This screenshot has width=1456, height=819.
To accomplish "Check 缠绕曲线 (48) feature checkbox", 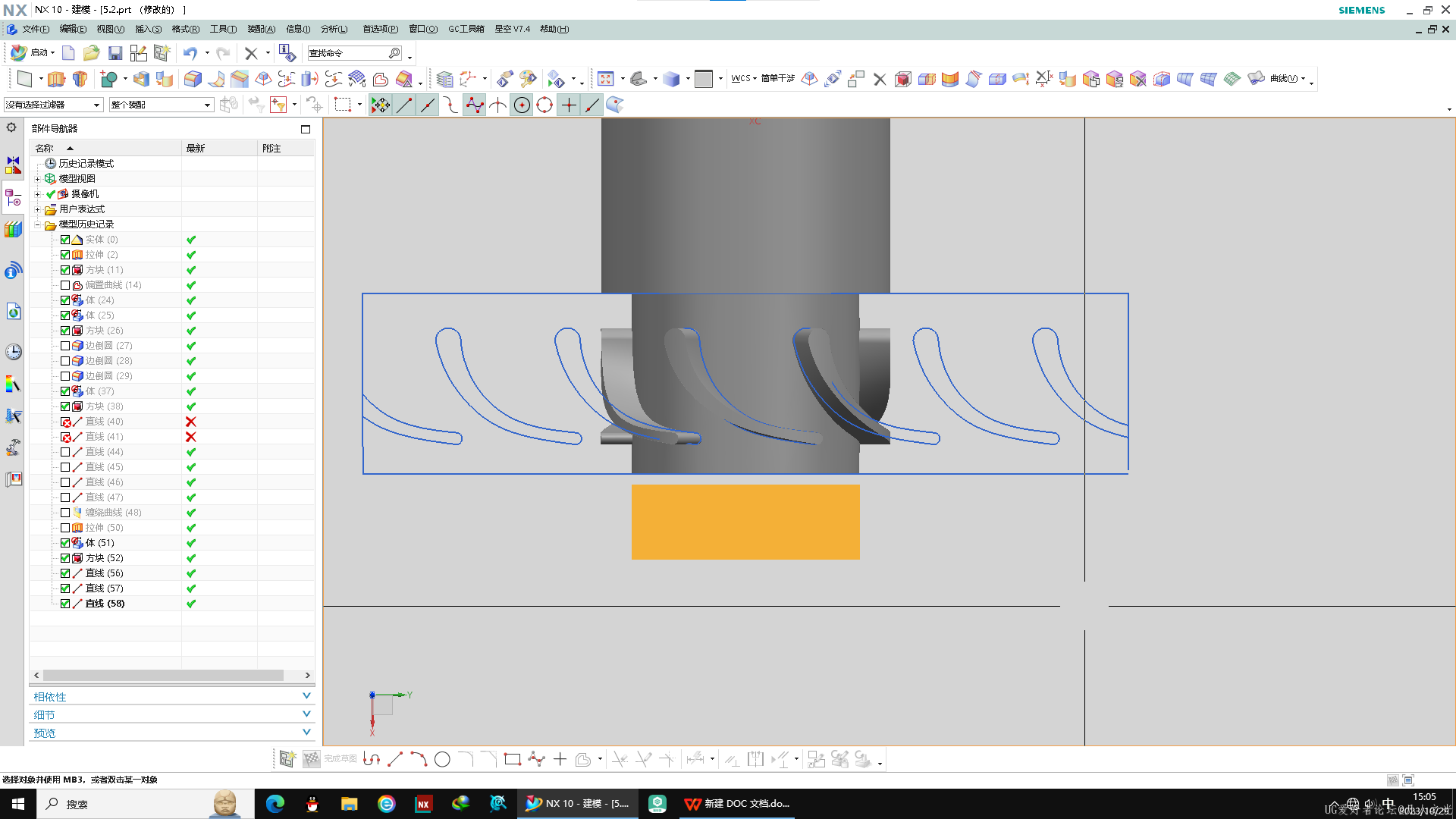I will (65, 513).
